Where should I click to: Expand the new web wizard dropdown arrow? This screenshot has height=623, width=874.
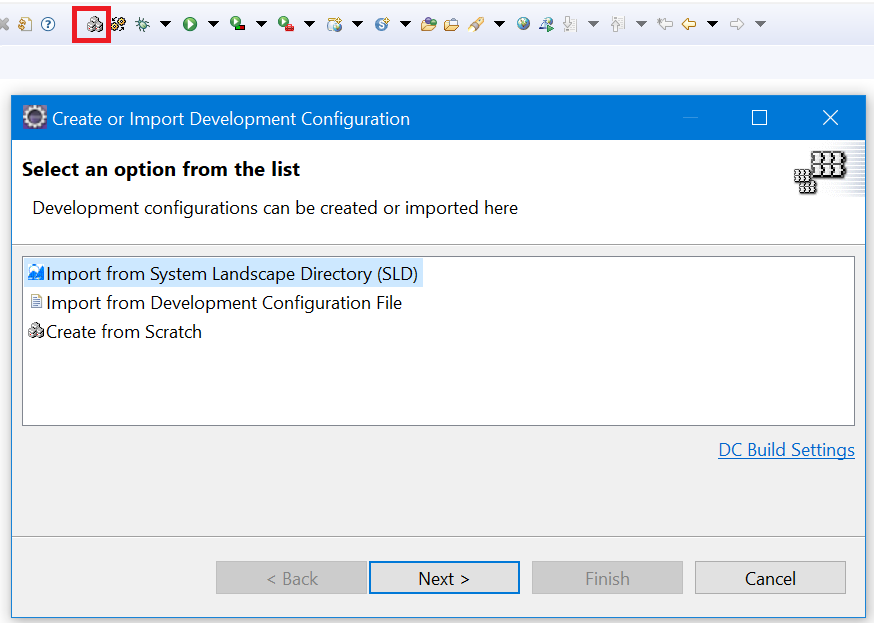pyautogui.click(x=358, y=24)
